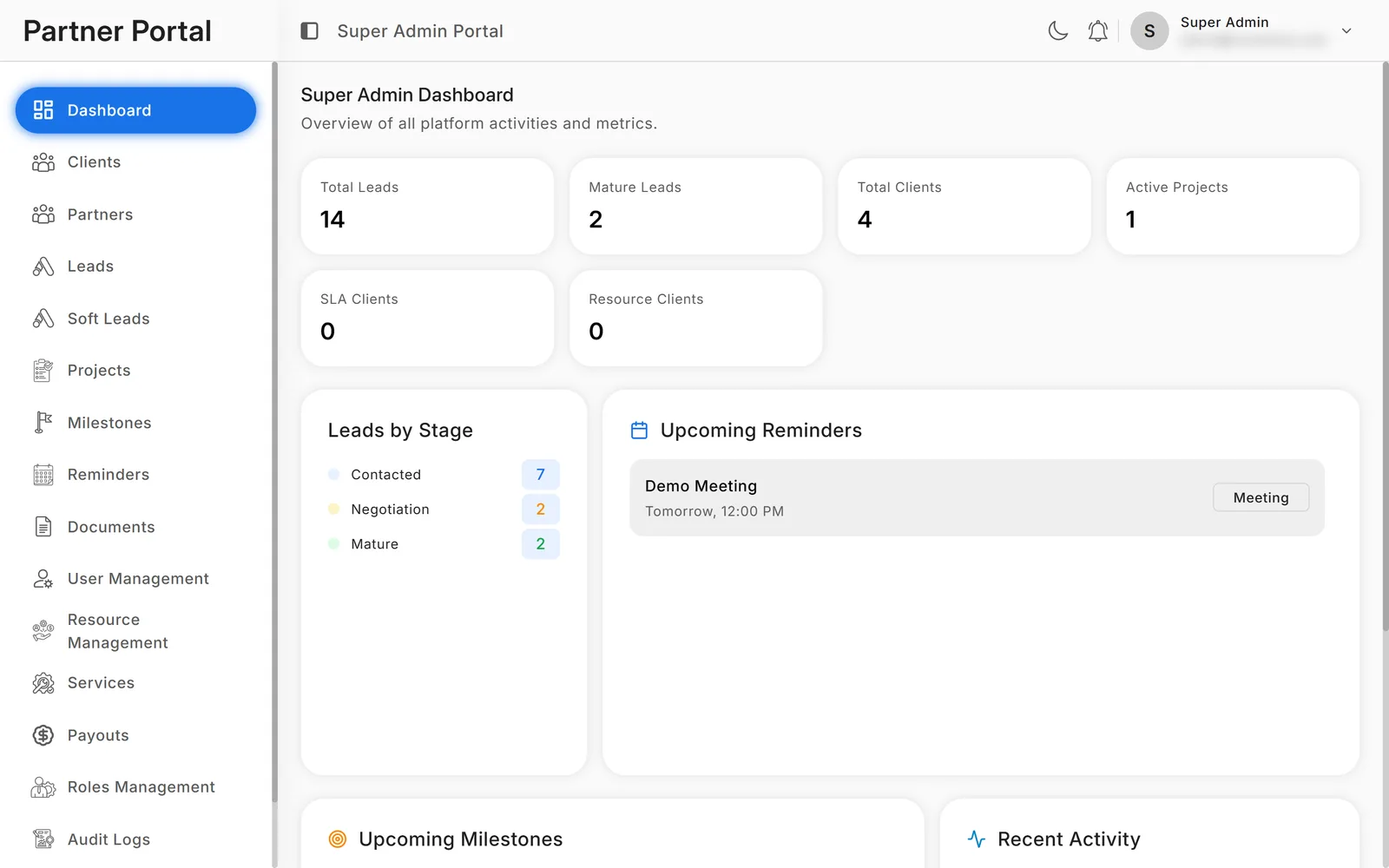
Task: Expand the Super Admin account dropdown
Action: pos(1346,31)
